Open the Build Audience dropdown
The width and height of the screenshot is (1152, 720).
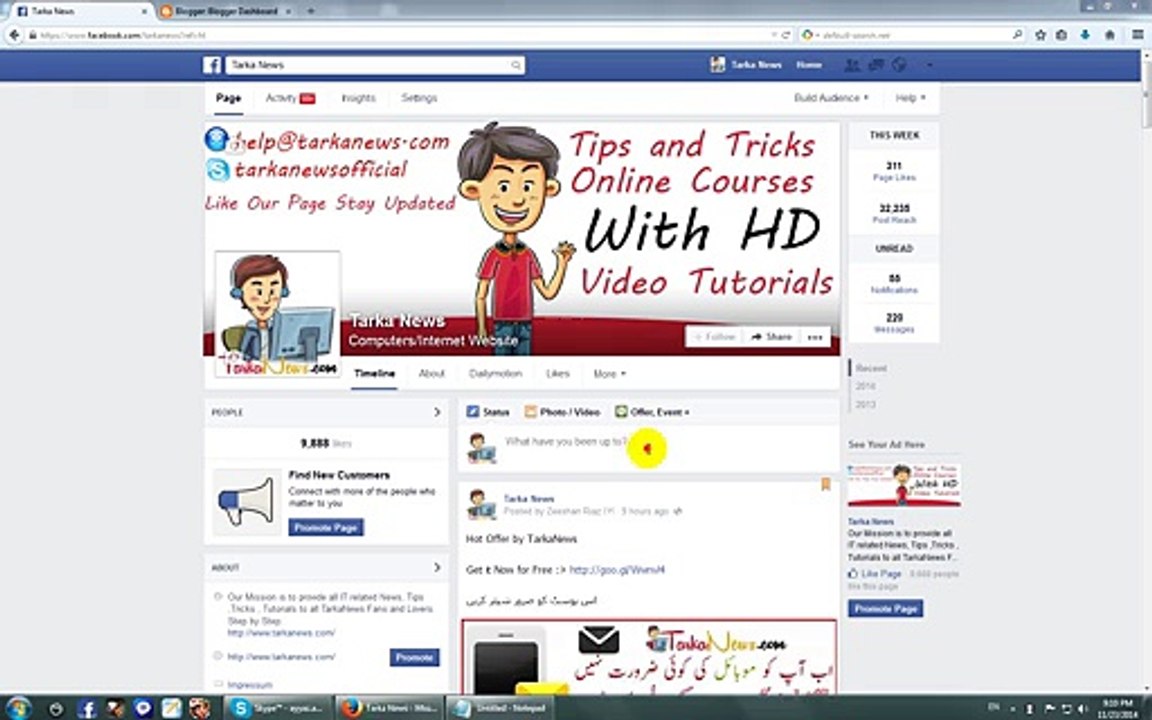(x=831, y=98)
